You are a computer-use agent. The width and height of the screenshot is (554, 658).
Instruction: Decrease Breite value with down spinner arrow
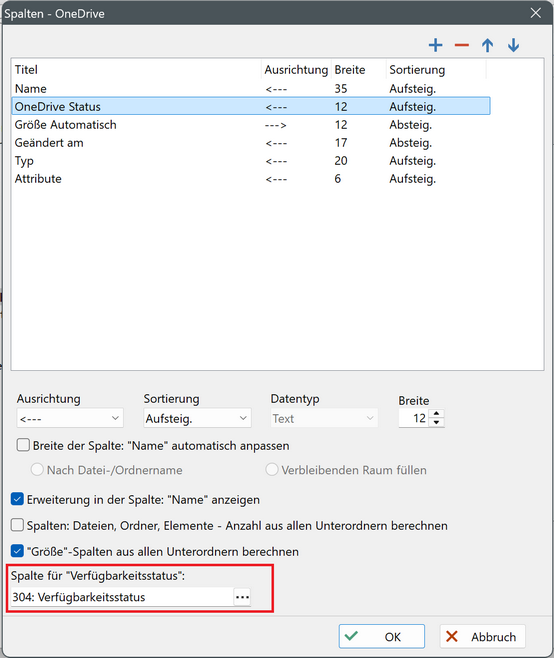(436, 422)
